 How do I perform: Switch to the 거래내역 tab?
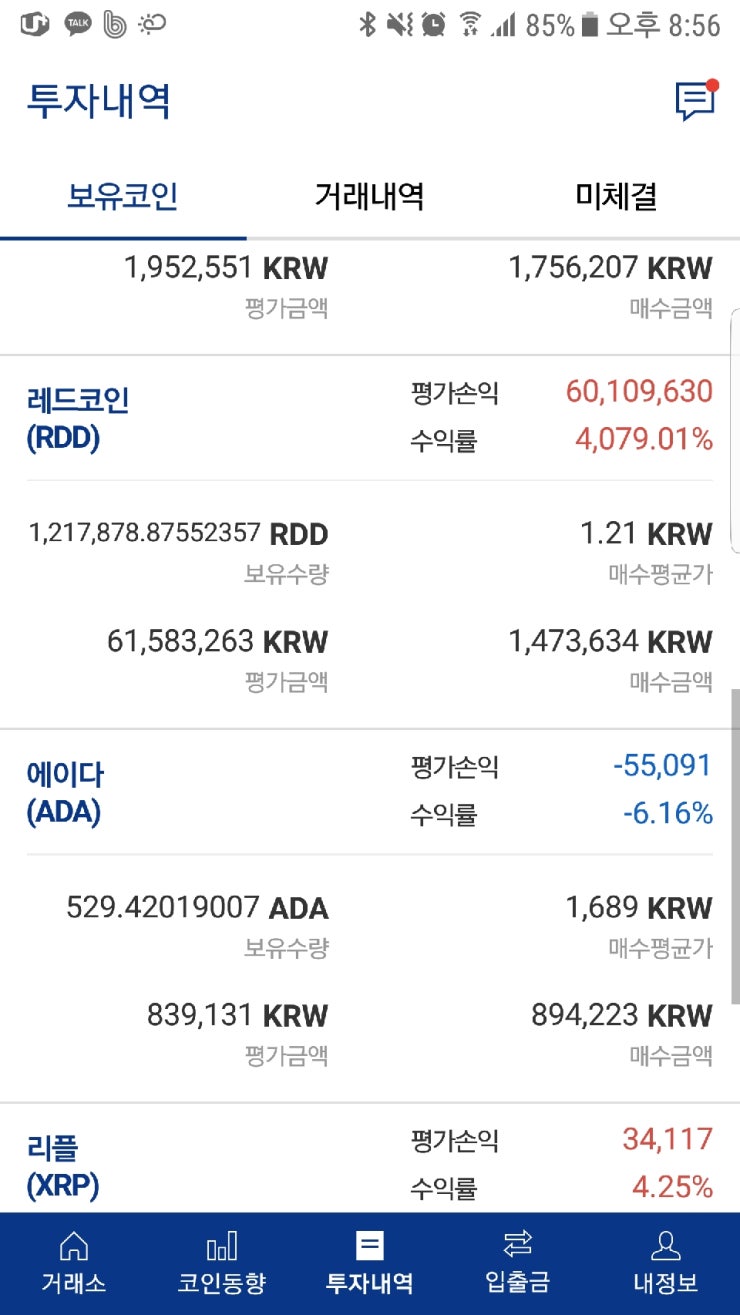(369, 196)
